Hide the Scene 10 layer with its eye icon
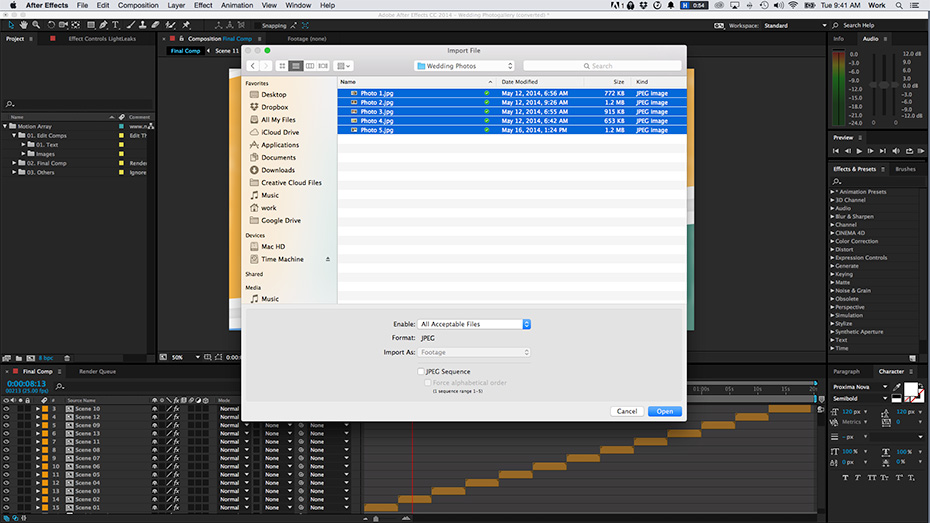 tap(6, 409)
